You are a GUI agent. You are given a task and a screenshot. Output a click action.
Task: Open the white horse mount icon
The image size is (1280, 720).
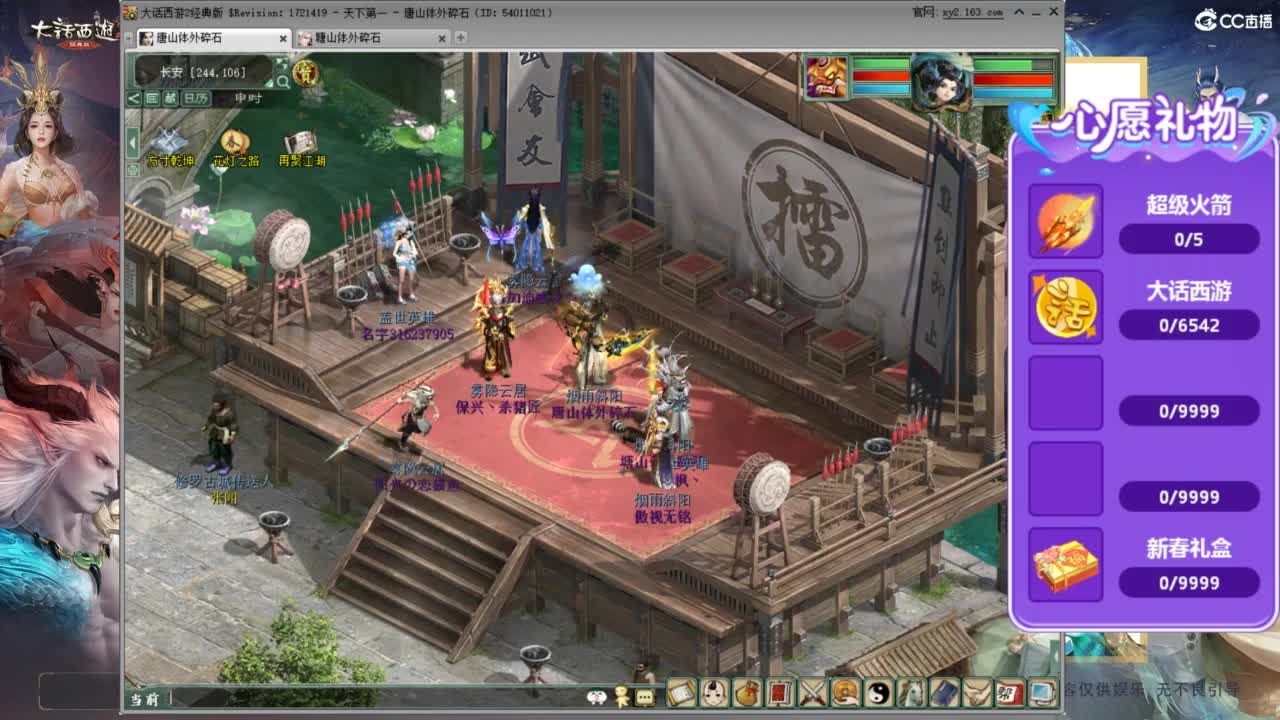pyautogui.click(x=912, y=692)
